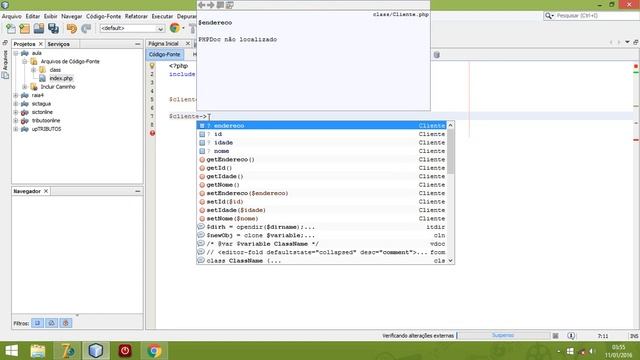Viewport: 640px width, 360px height.
Task: Click the forward arrow in documentation popup
Action: [x=211, y=5]
